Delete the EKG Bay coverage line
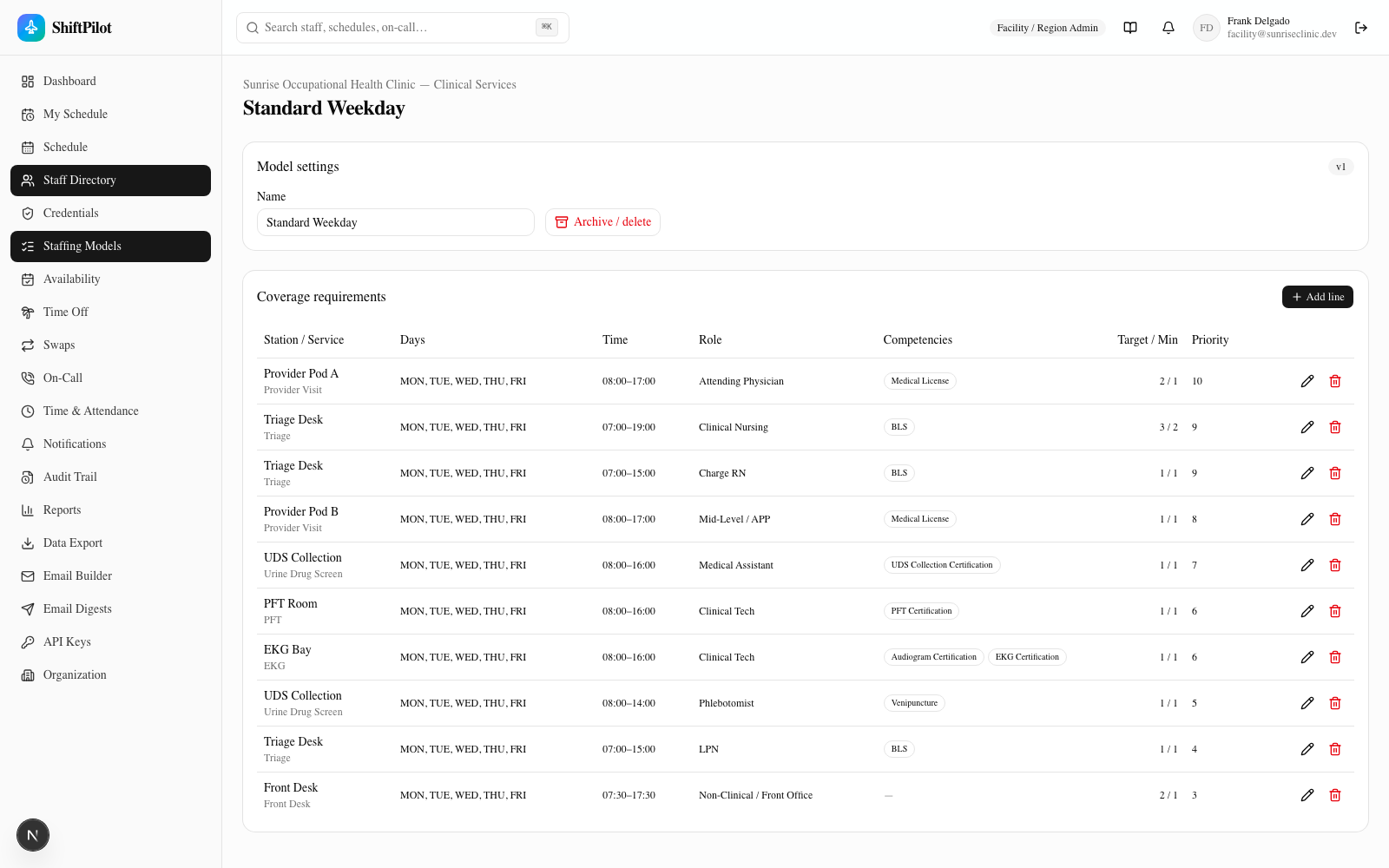The image size is (1389, 868). (1335, 657)
